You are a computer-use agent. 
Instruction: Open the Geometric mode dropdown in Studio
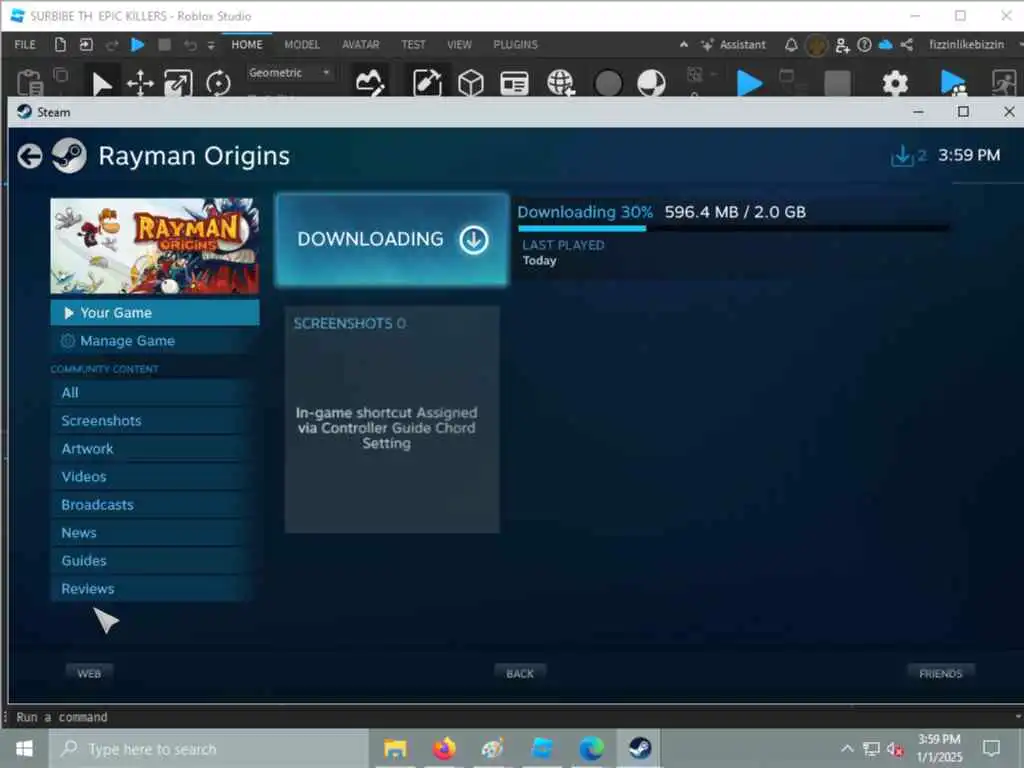coord(289,72)
